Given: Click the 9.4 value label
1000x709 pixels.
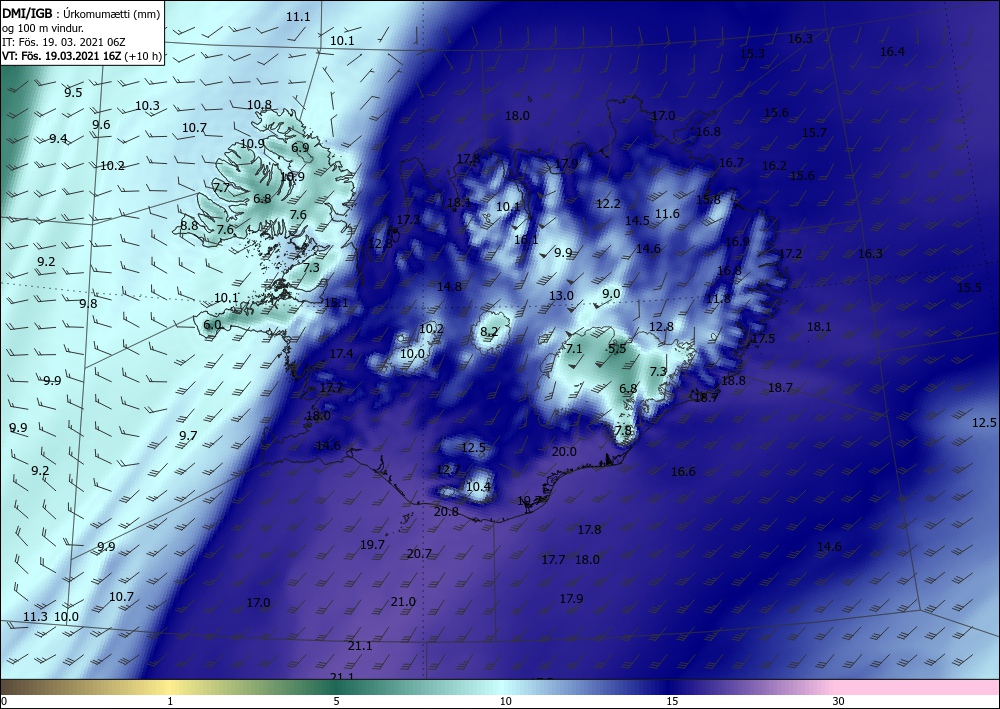Looking at the screenshot, I should coord(58,139).
